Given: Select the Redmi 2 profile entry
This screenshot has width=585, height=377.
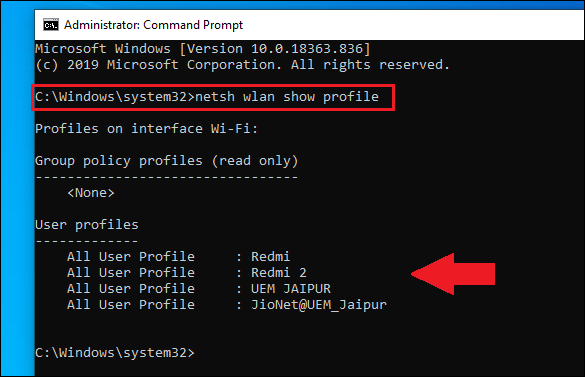Looking at the screenshot, I should pos(279,272).
